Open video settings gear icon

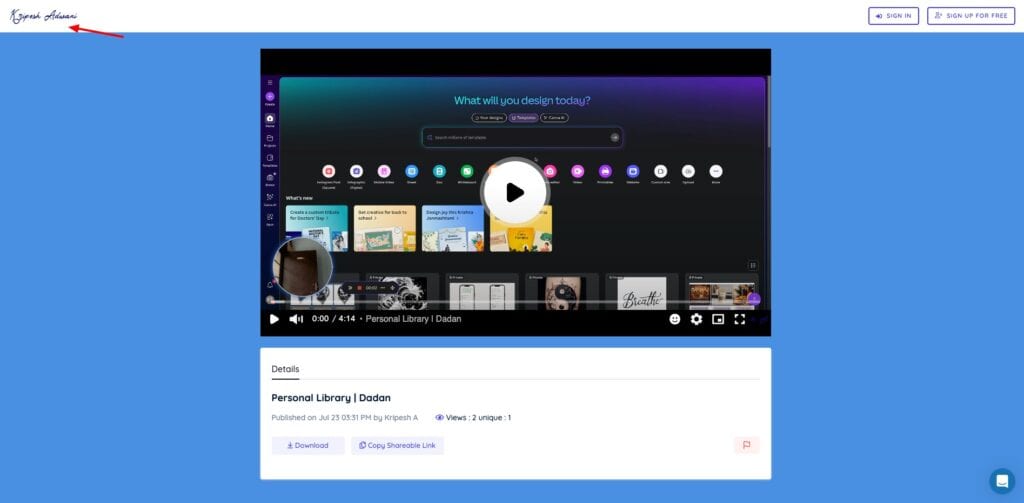point(697,319)
